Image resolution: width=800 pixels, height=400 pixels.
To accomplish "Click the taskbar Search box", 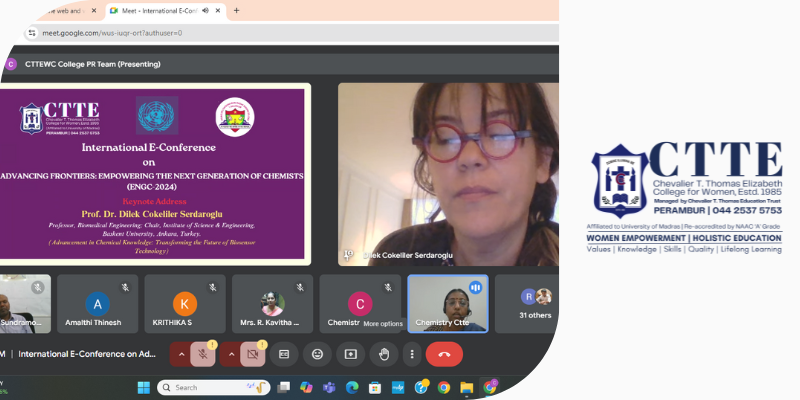I will pos(213,388).
